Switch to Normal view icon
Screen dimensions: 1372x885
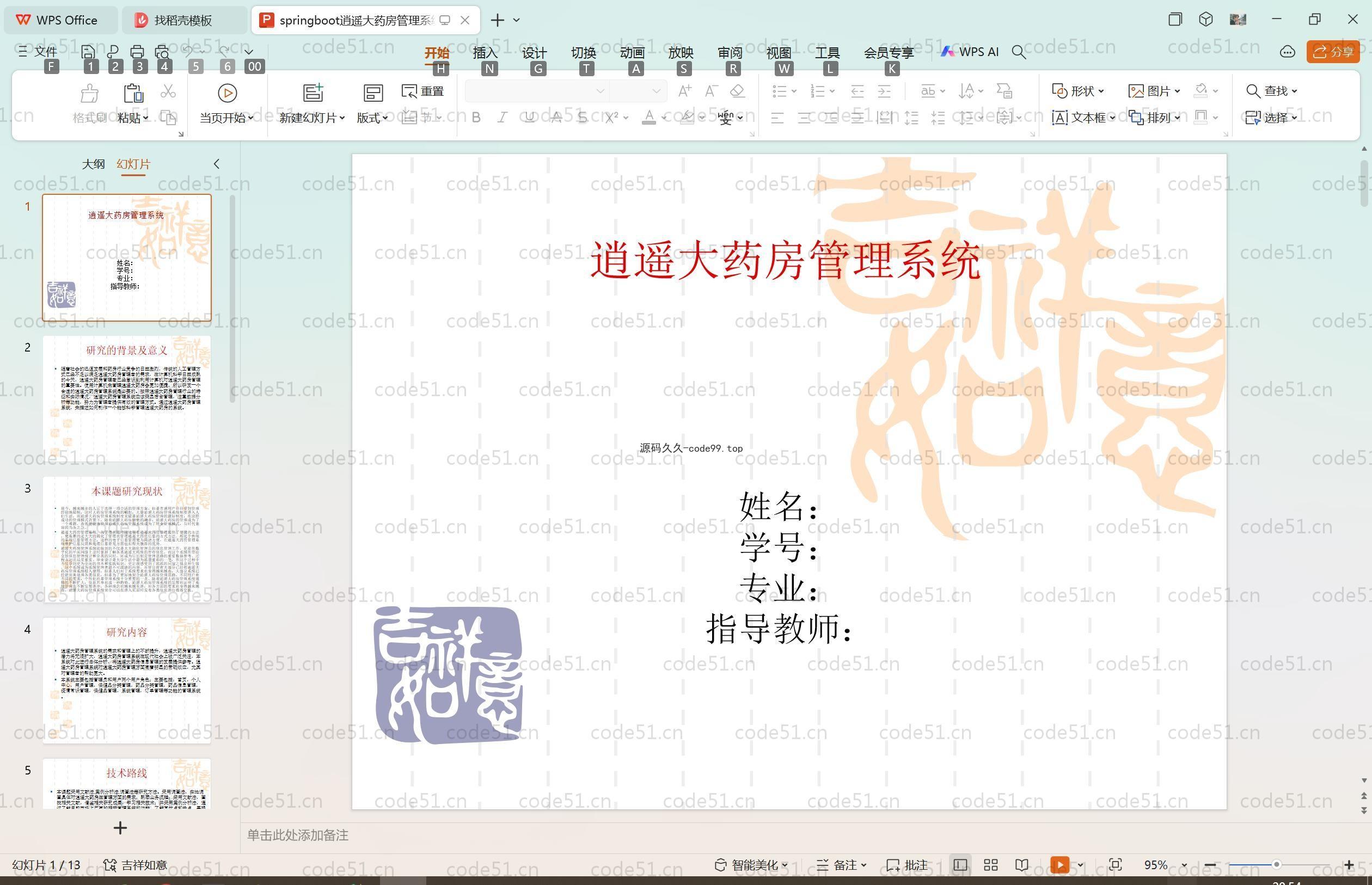coord(960,865)
